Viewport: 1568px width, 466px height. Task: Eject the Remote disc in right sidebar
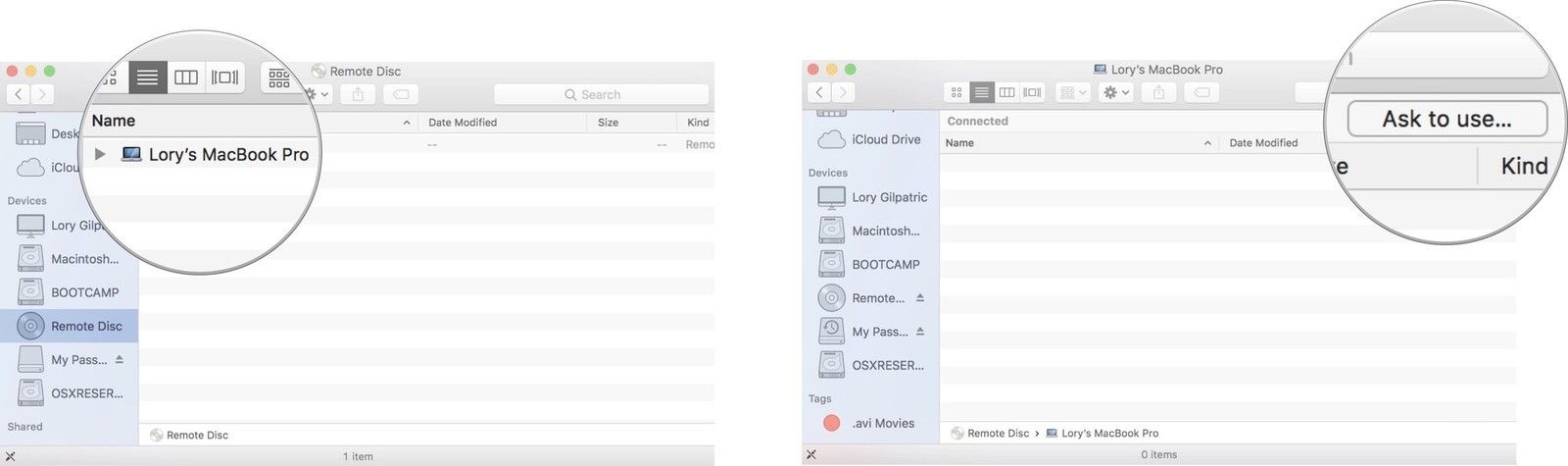click(x=919, y=297)
